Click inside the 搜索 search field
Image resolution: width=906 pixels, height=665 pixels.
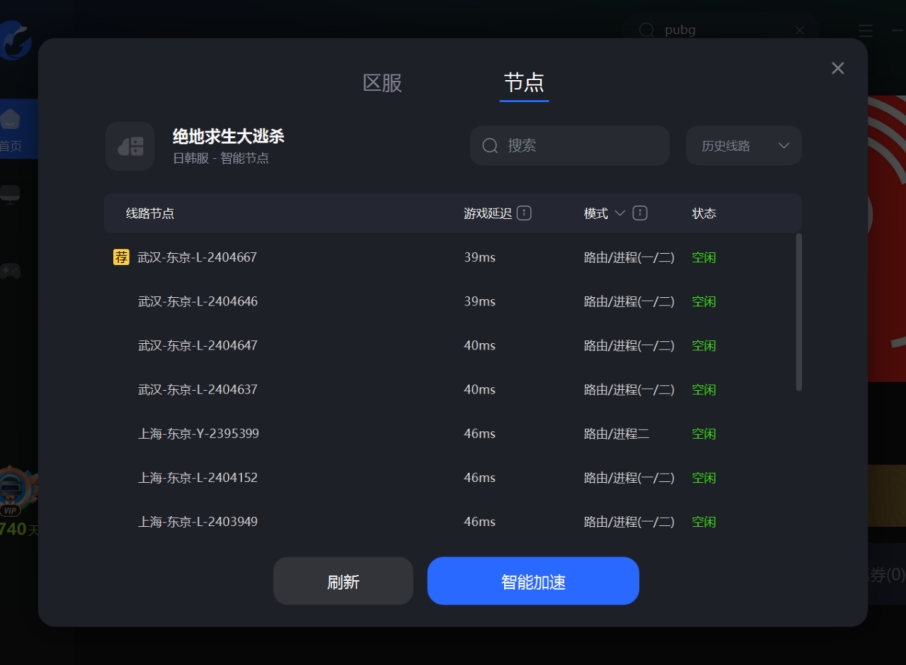[569, 145]
